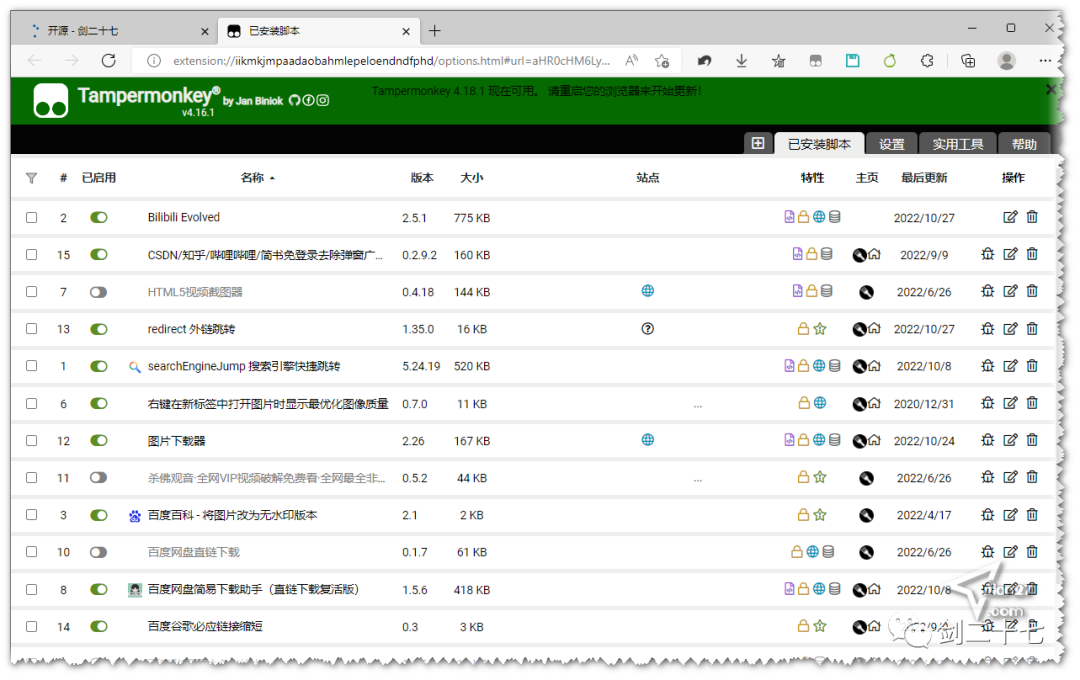Click the question mark site icon for redirect 外链跳转
This screenshot has width=1080, height=680.
647,329
